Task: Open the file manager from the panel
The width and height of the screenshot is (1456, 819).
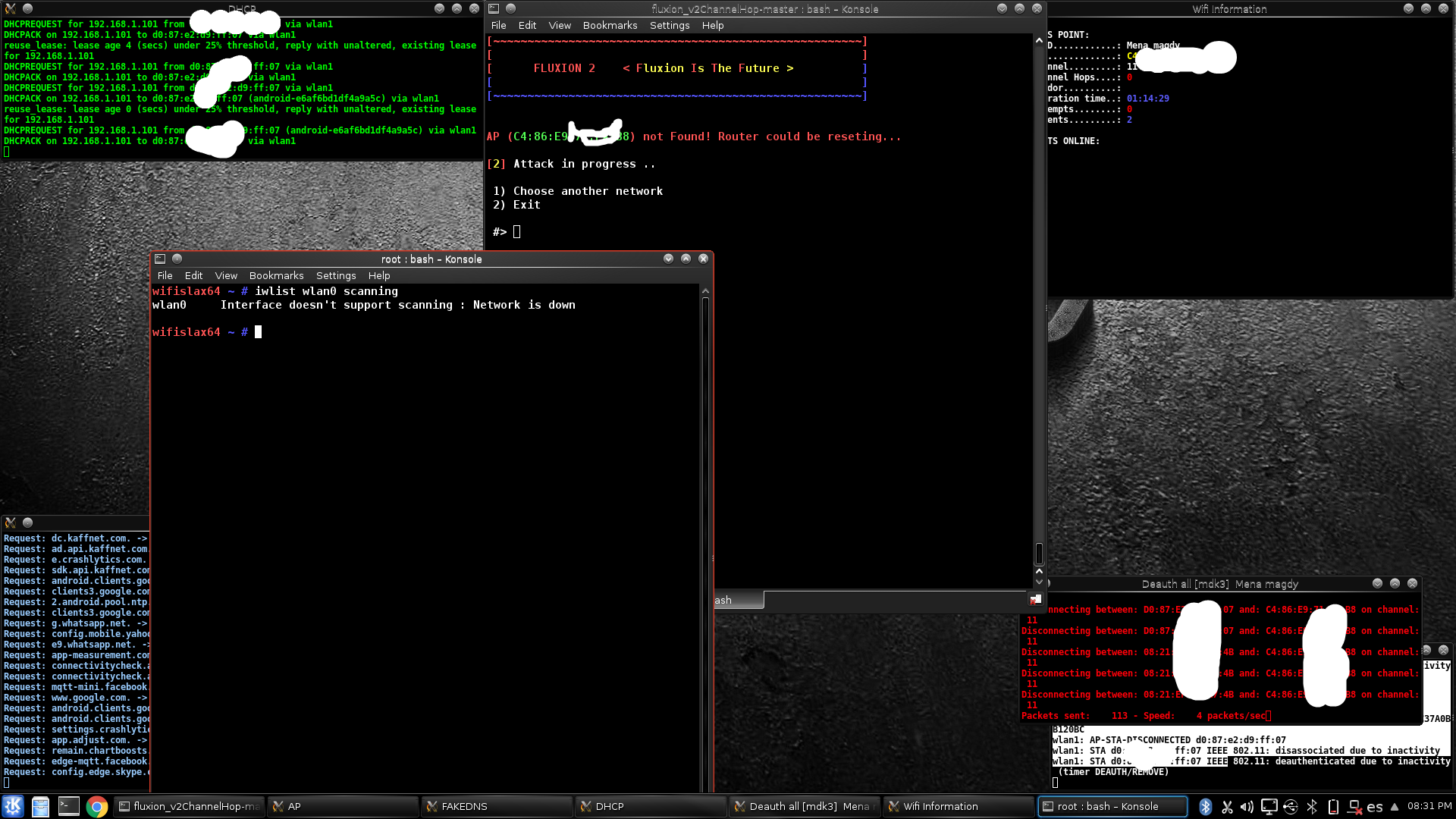Action: (x=40, y=806)
